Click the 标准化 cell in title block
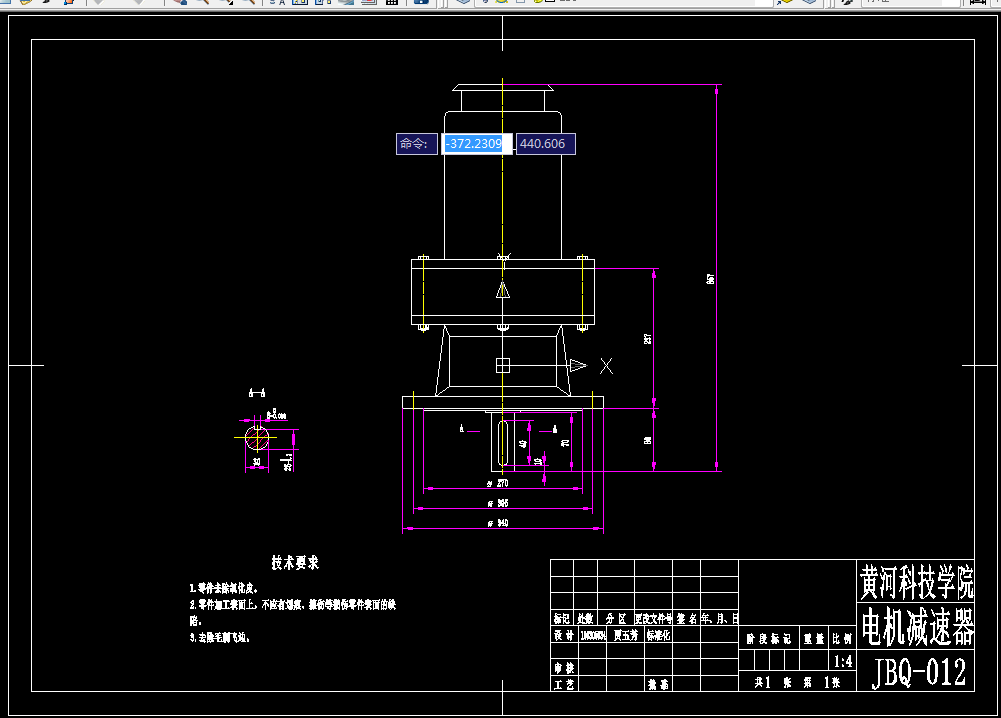1001x718 pixels. [658, 635]
